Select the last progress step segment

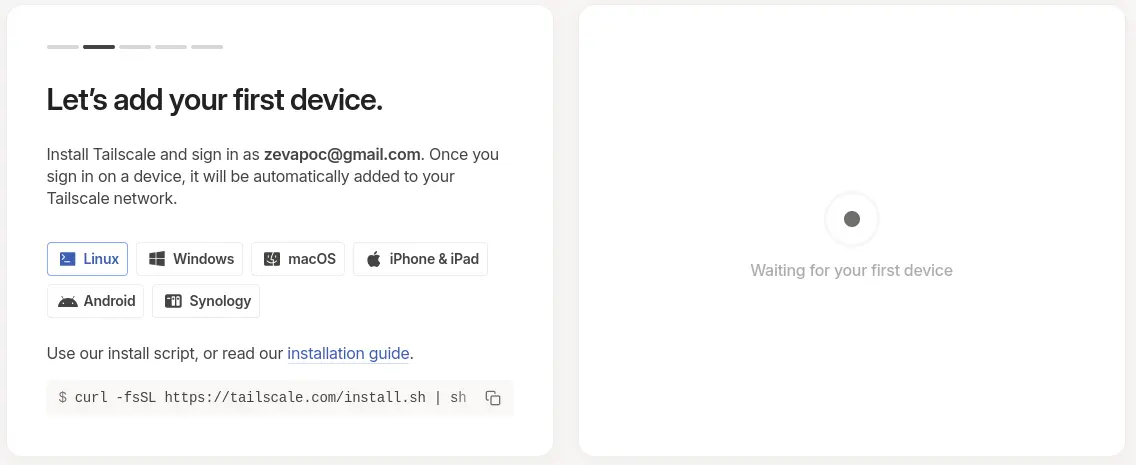click(207, 47)
